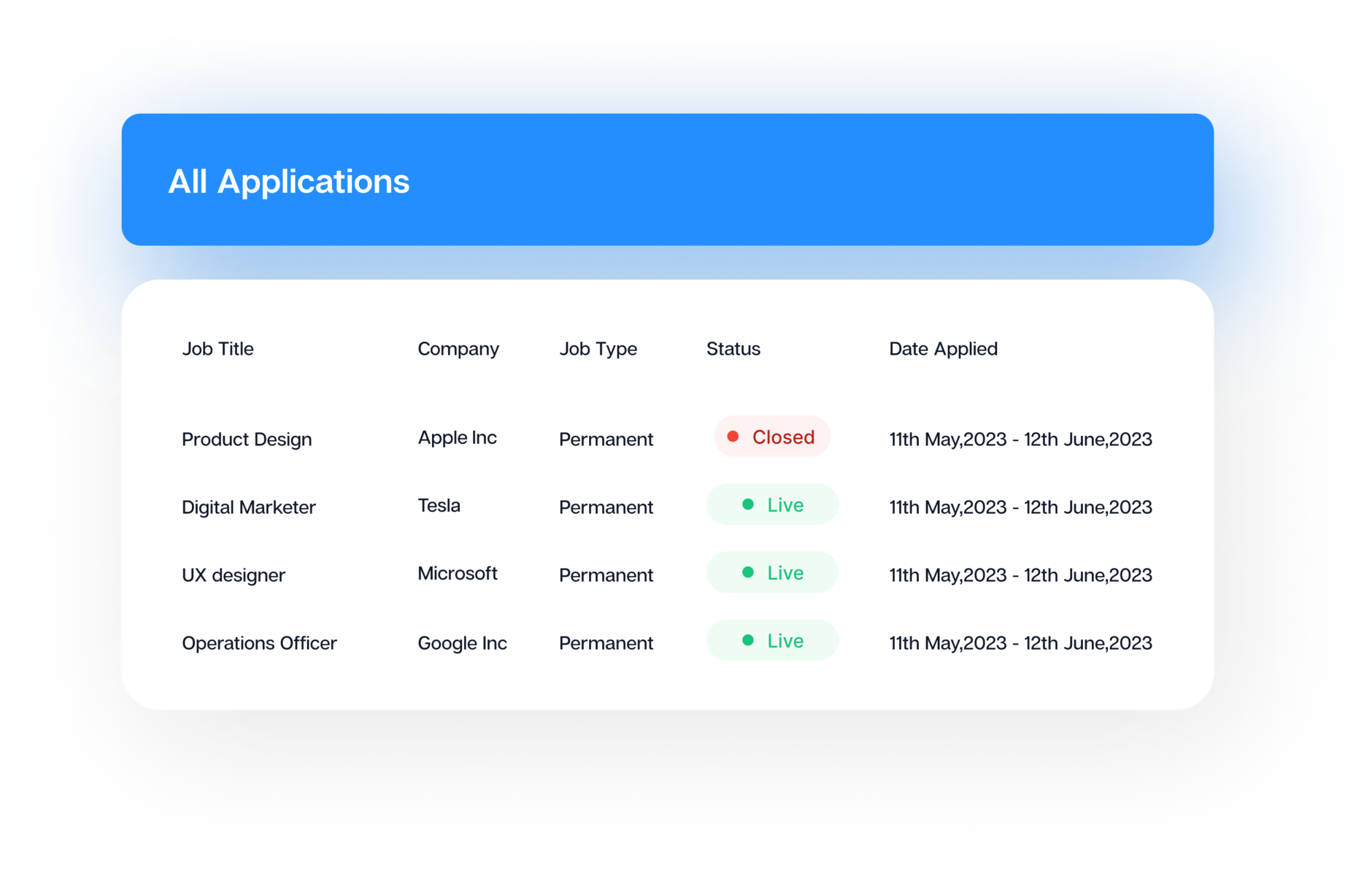The image size is (1372, 876).
Task: Click the Google Inc company name
Action: [x=462, y=643]
